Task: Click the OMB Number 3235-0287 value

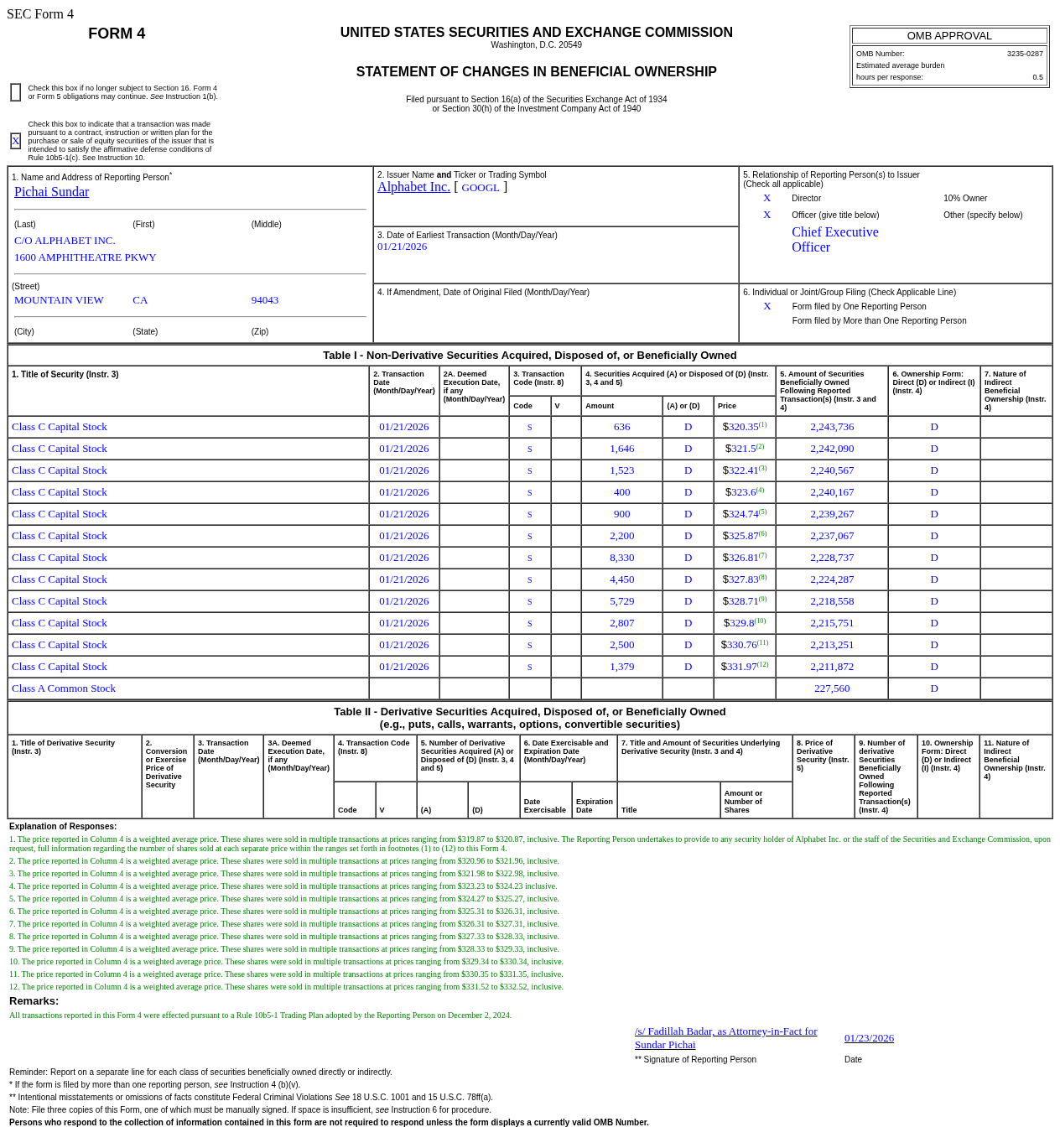Action: click(1025, 54)
